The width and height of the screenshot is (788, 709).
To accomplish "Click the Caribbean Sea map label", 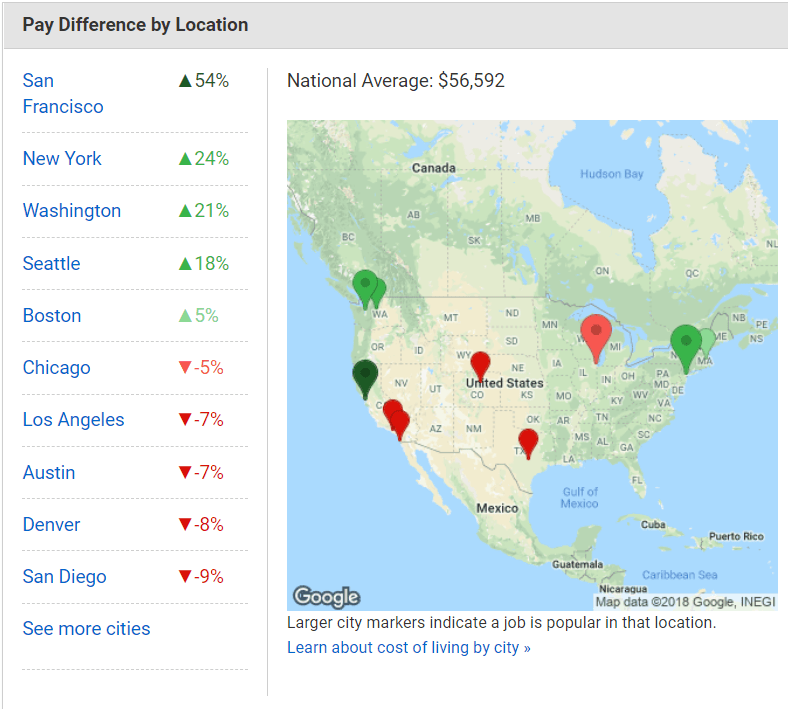I will tap(679, 575).
